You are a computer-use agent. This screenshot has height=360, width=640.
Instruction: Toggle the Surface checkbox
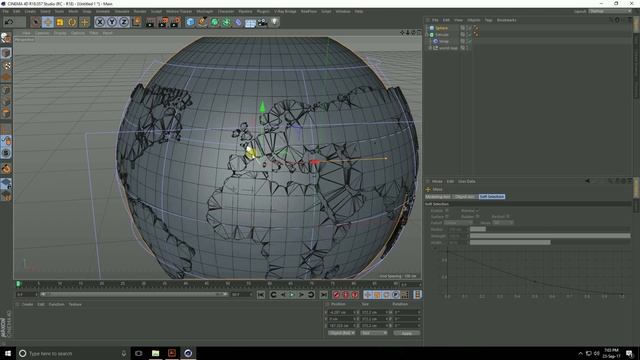pyautogui.click(x=447, y=216)
